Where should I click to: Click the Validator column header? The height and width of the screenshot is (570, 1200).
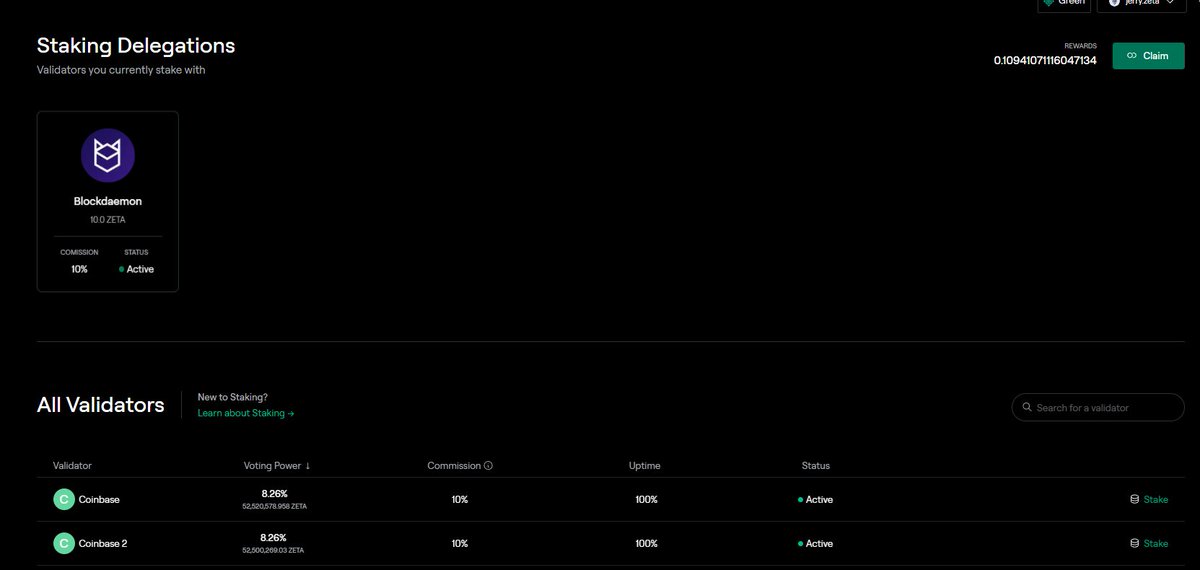72,466
